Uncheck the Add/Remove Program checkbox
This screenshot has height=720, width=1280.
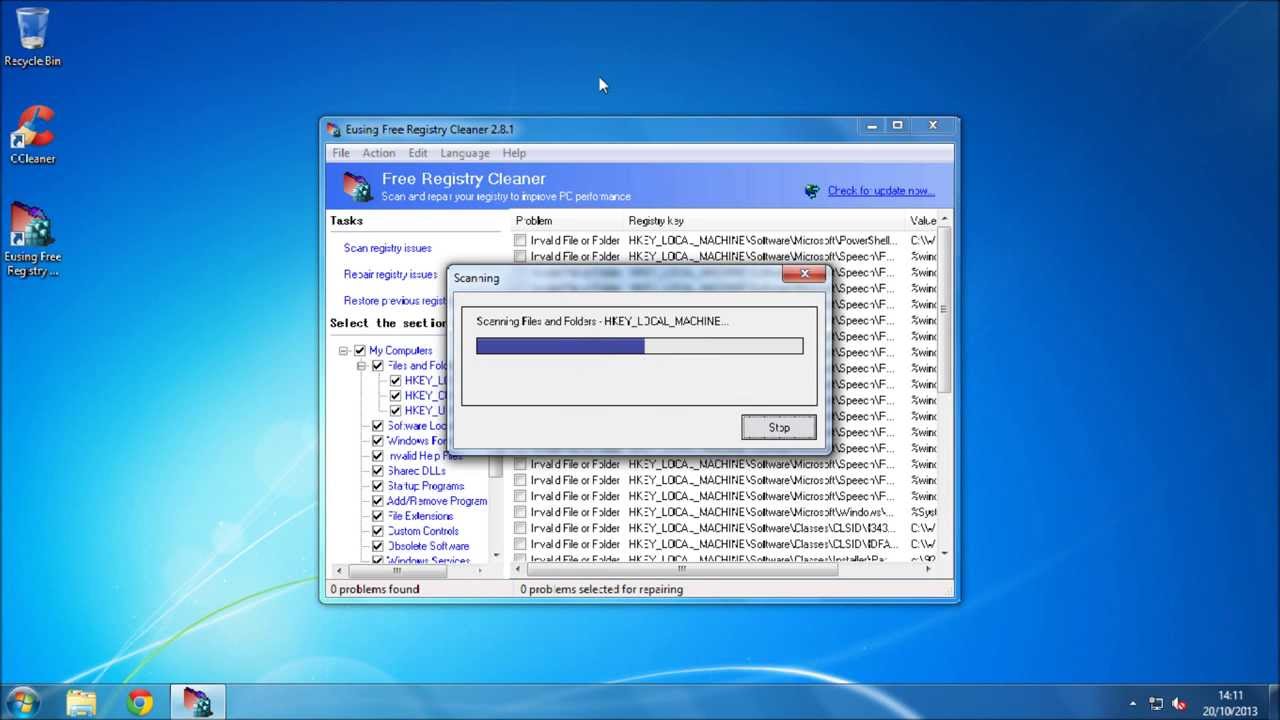tap(377, 501)
